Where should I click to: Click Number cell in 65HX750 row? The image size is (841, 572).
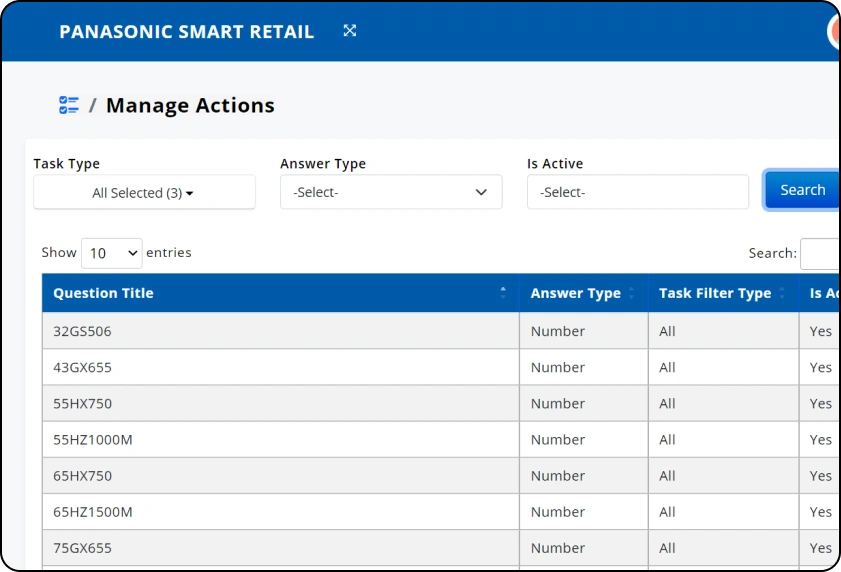(584, 475)
